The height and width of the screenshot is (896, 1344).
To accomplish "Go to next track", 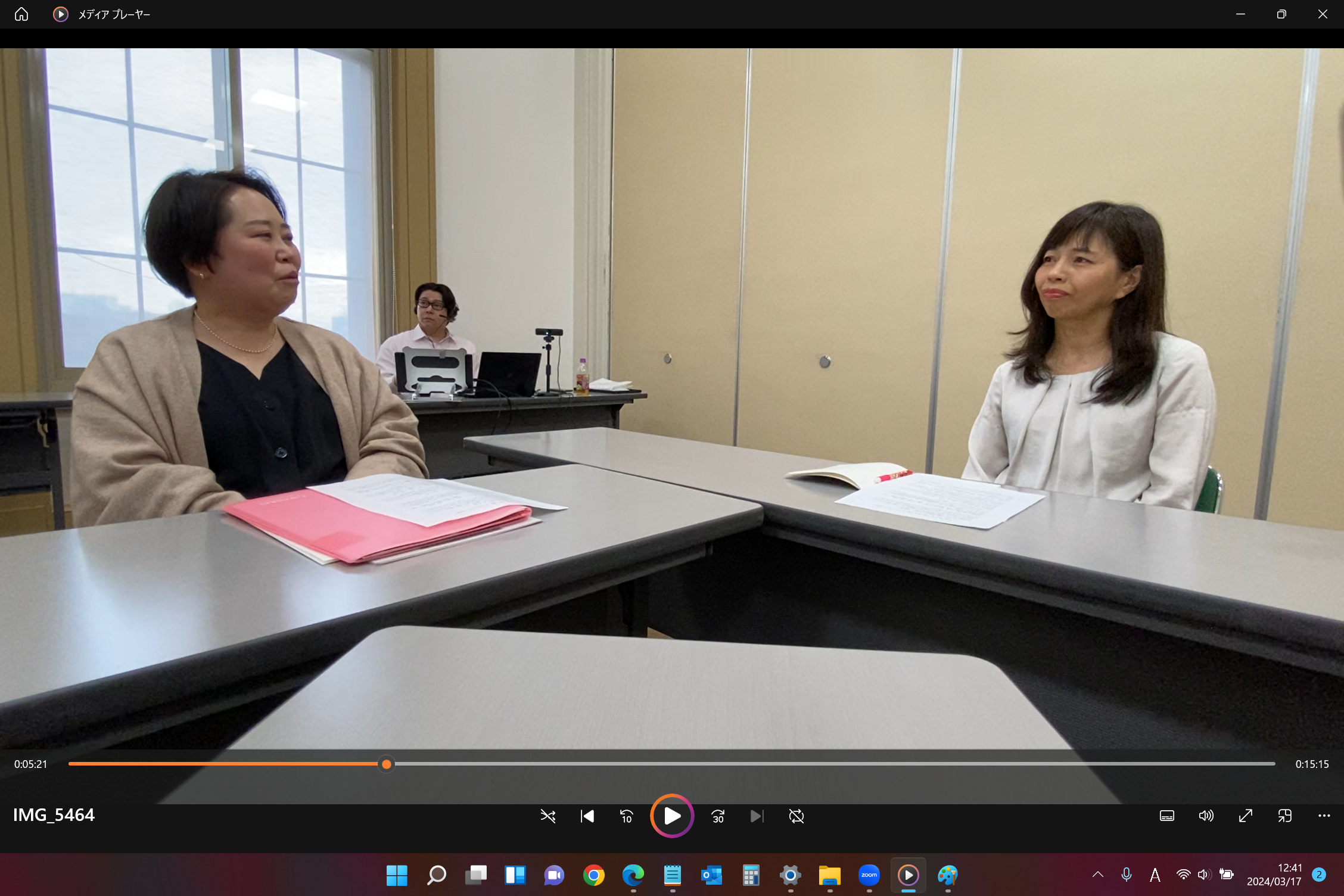I will coord(757,816).
